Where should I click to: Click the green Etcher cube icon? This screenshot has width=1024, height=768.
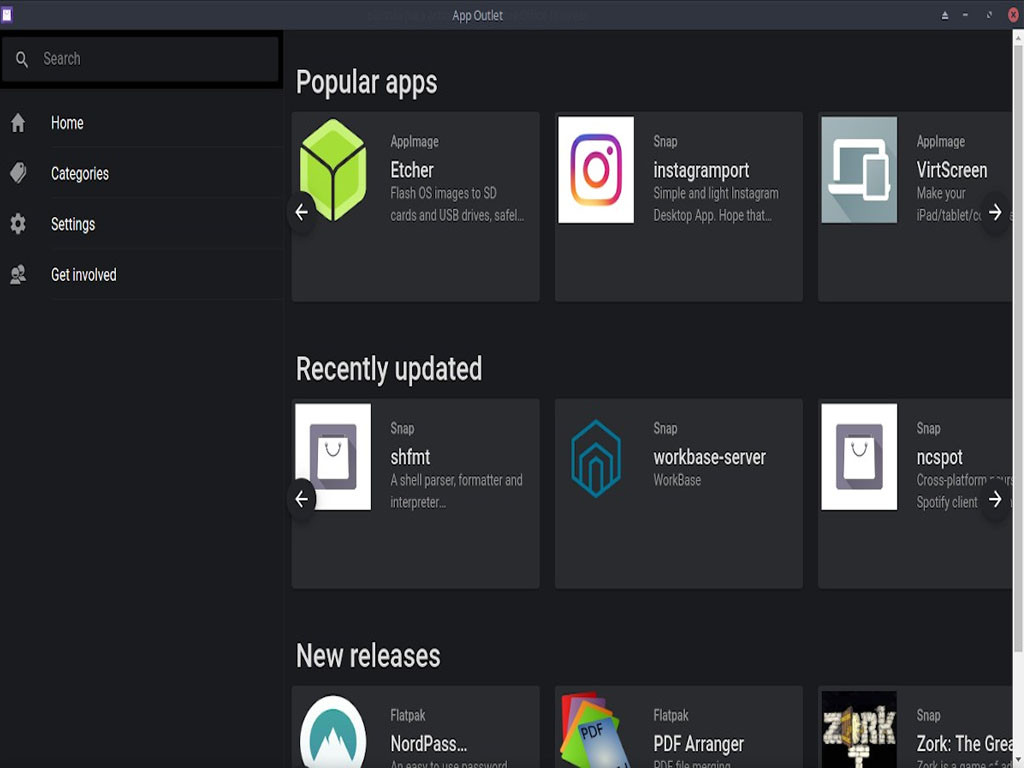point(333,169)
